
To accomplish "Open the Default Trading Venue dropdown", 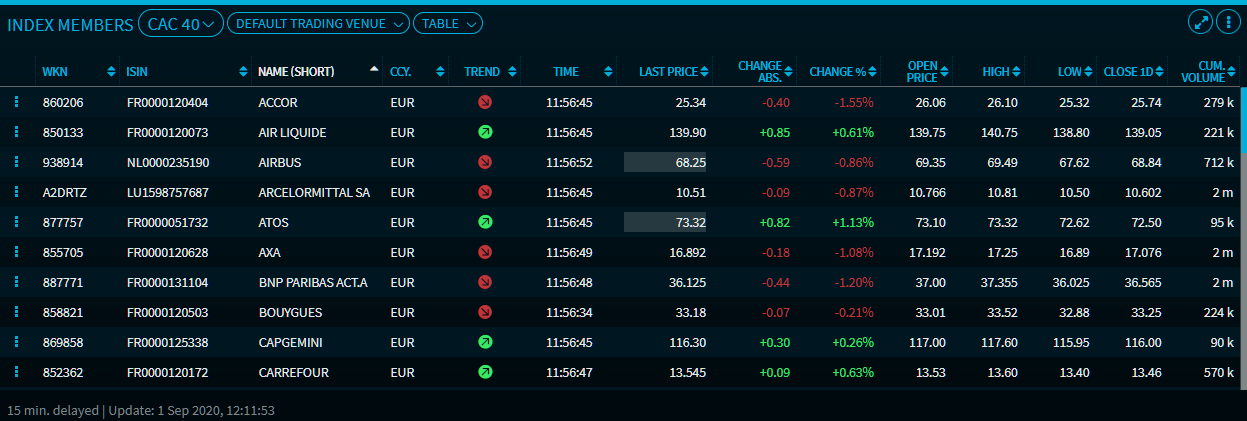I will coord(318,24).
